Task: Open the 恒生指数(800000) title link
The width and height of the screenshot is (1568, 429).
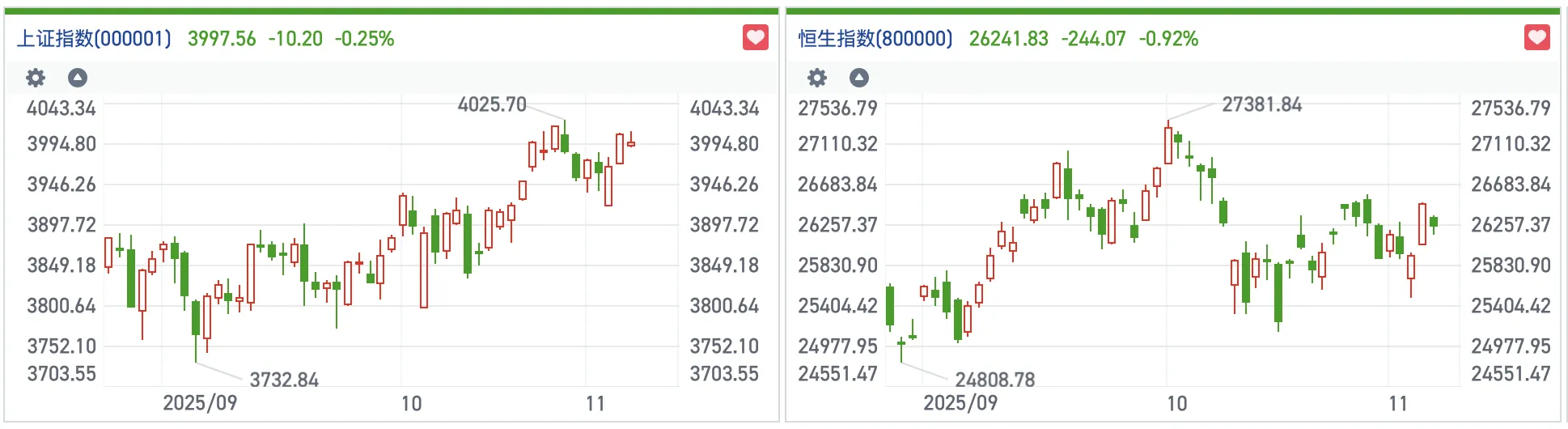Action: (x=875, y=39)
